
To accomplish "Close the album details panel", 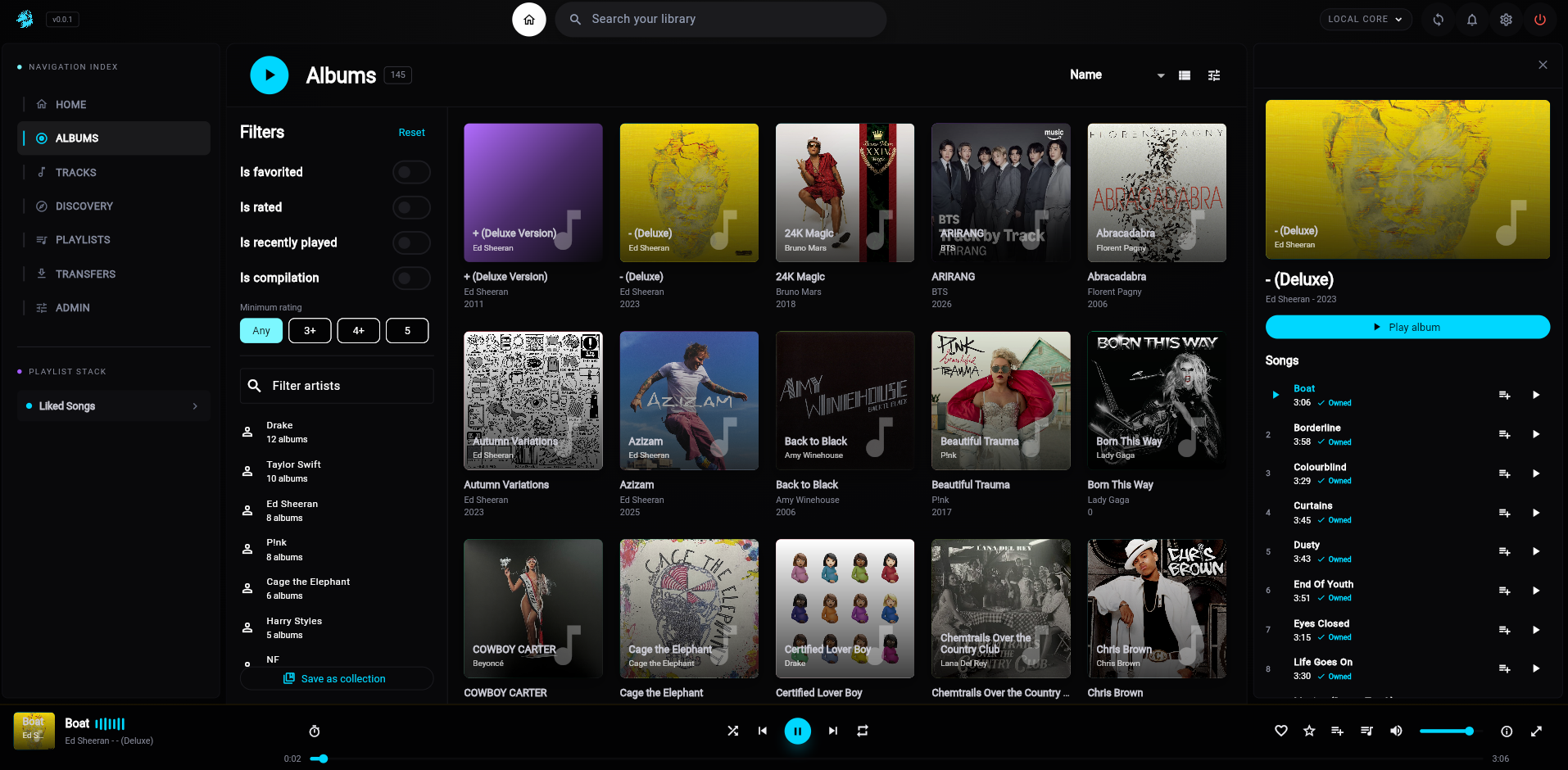I will tap(1543, 65).
